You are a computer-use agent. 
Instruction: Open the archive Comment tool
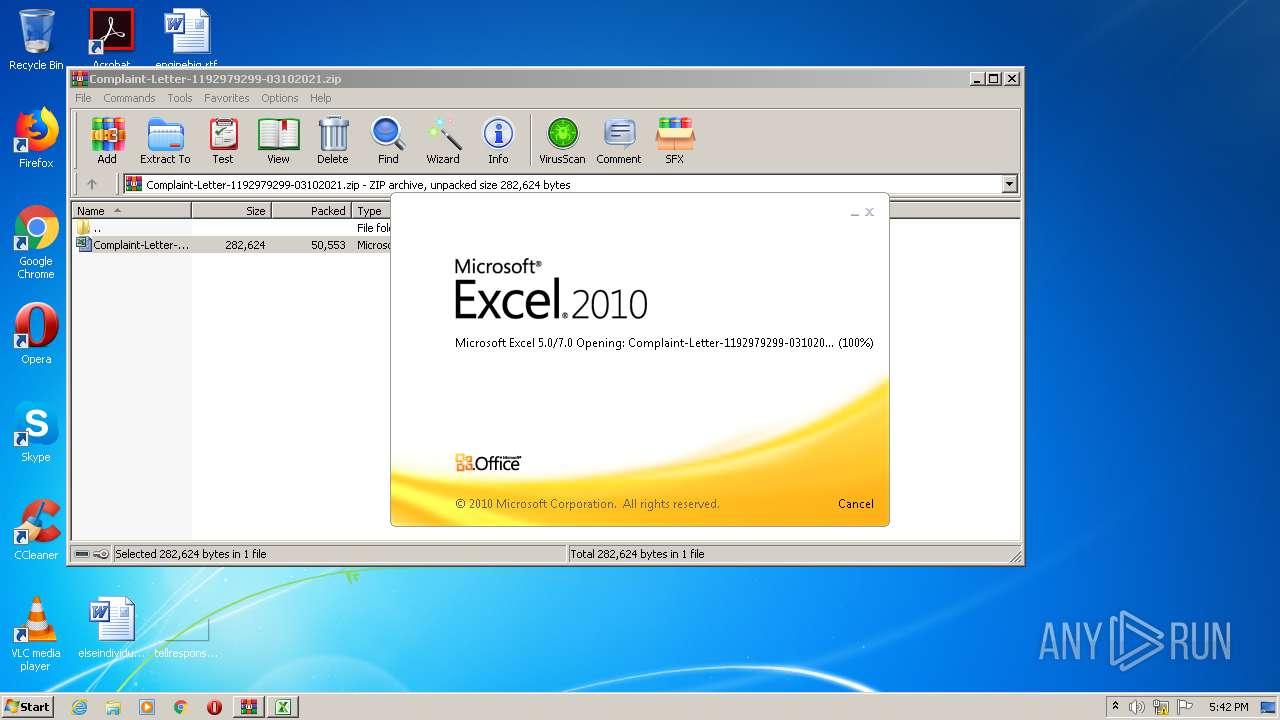(619, 140)
